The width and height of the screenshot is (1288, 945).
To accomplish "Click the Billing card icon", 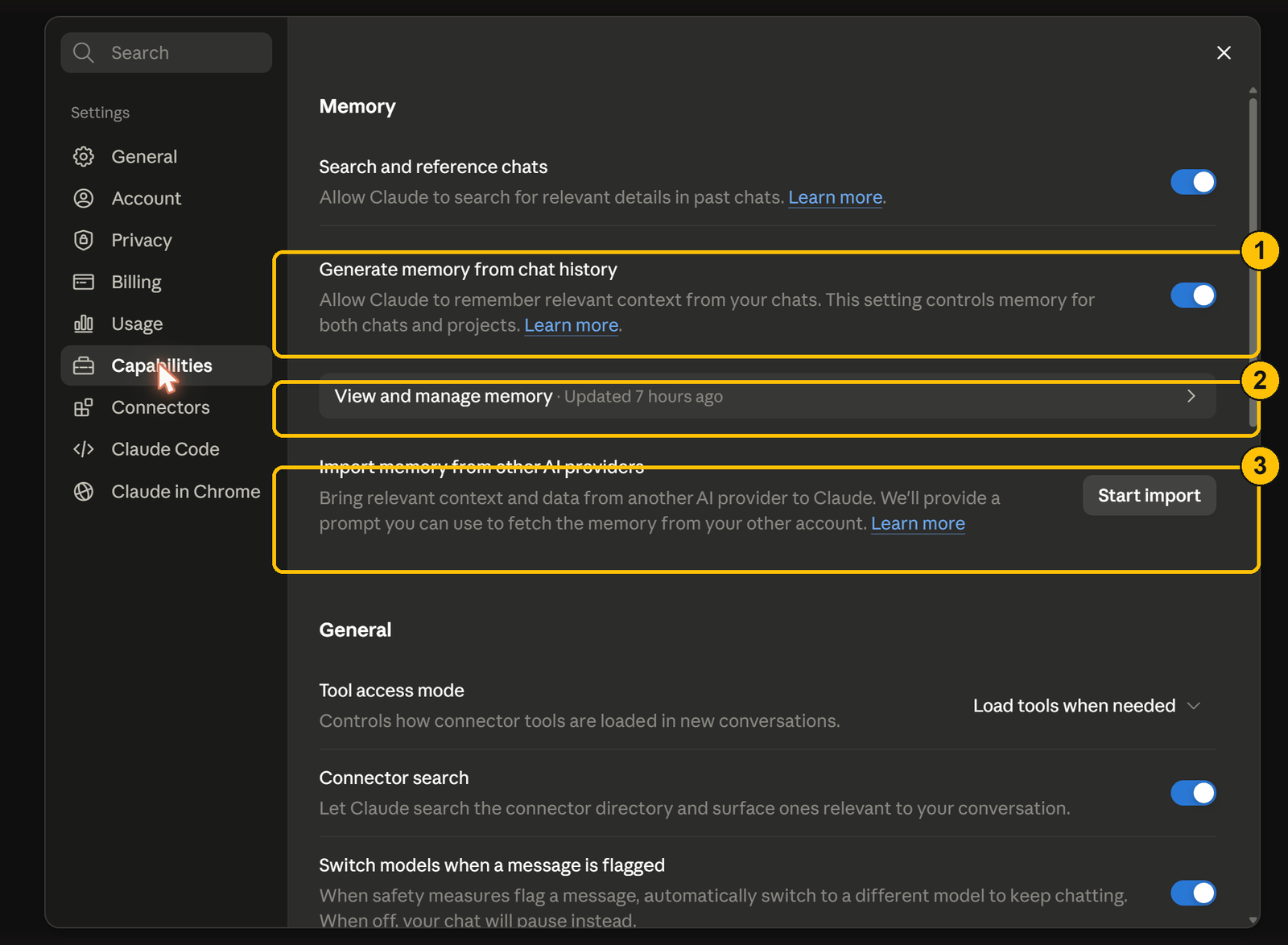I will [84, 282].
